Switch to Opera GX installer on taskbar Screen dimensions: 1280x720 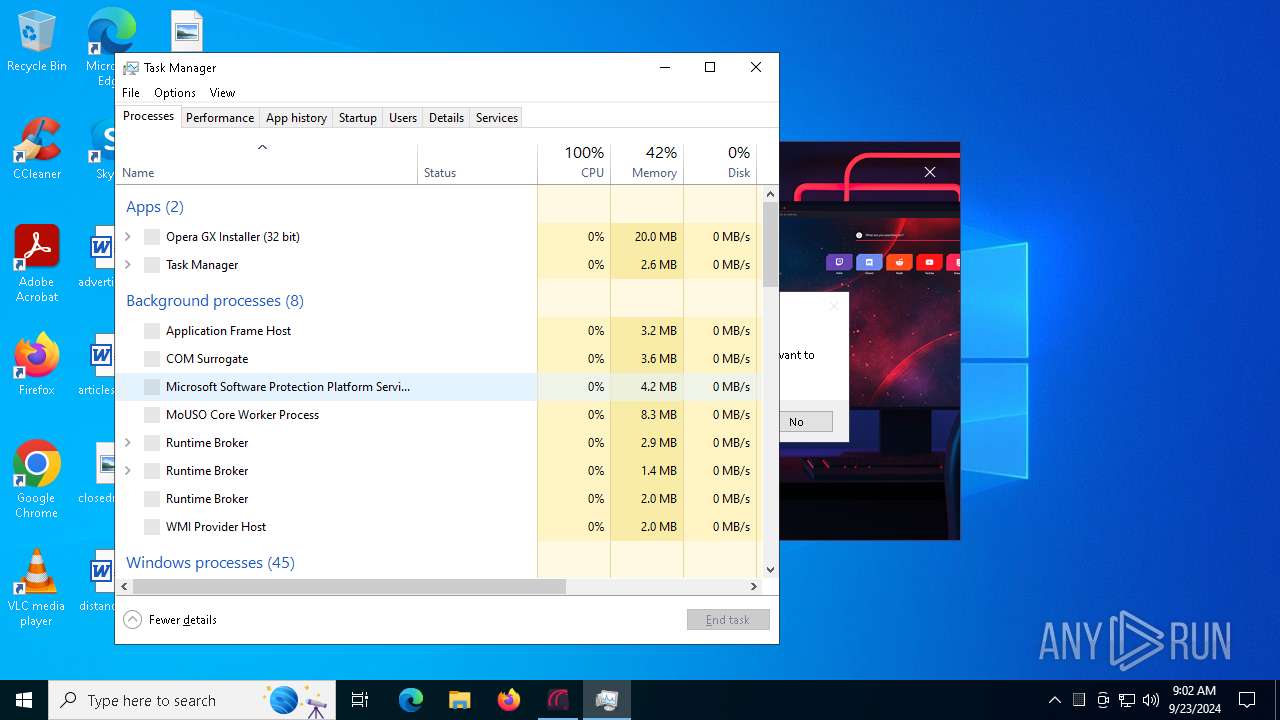pos(557,700)
